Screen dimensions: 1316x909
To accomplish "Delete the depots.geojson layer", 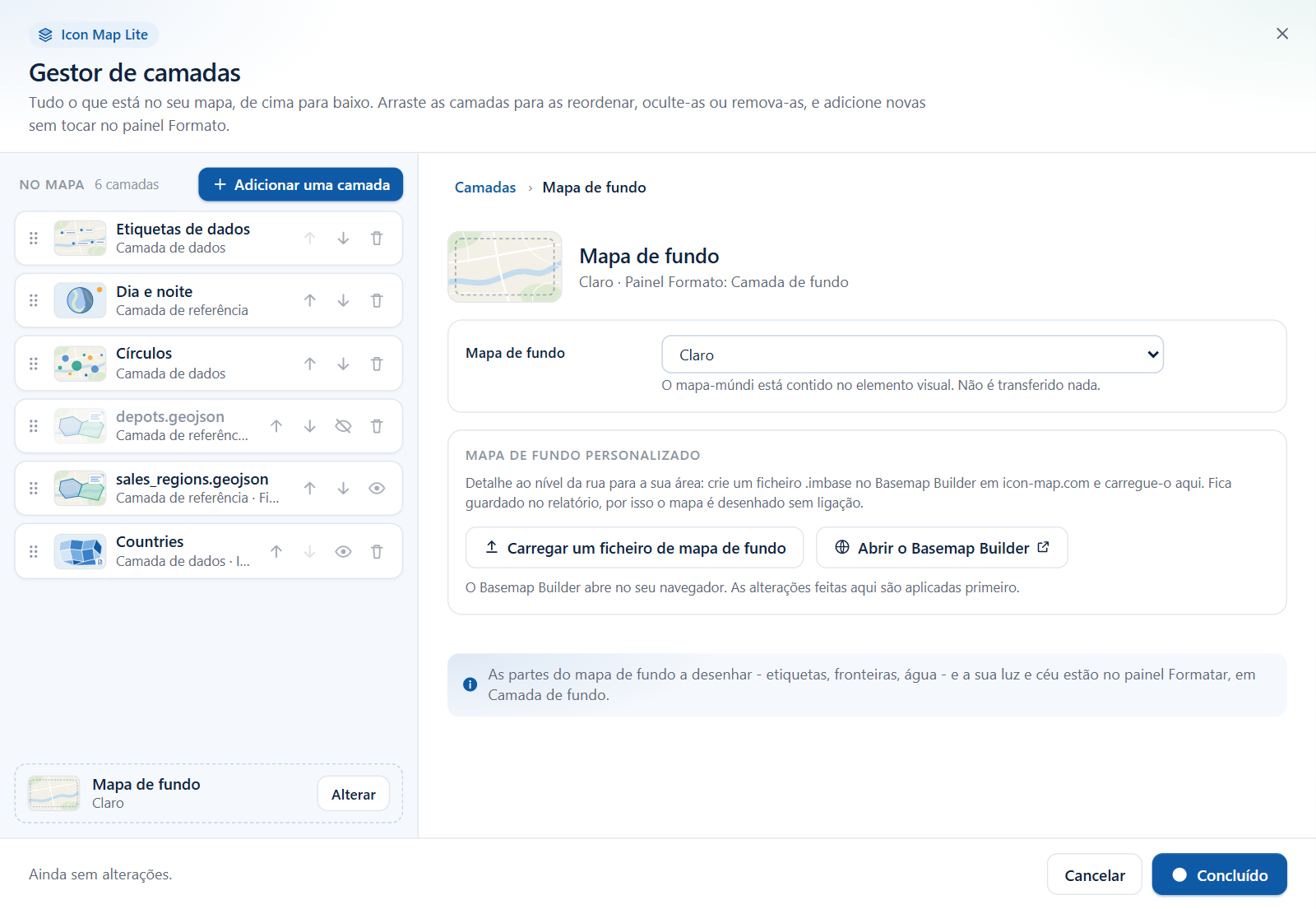I will [377, 426].
